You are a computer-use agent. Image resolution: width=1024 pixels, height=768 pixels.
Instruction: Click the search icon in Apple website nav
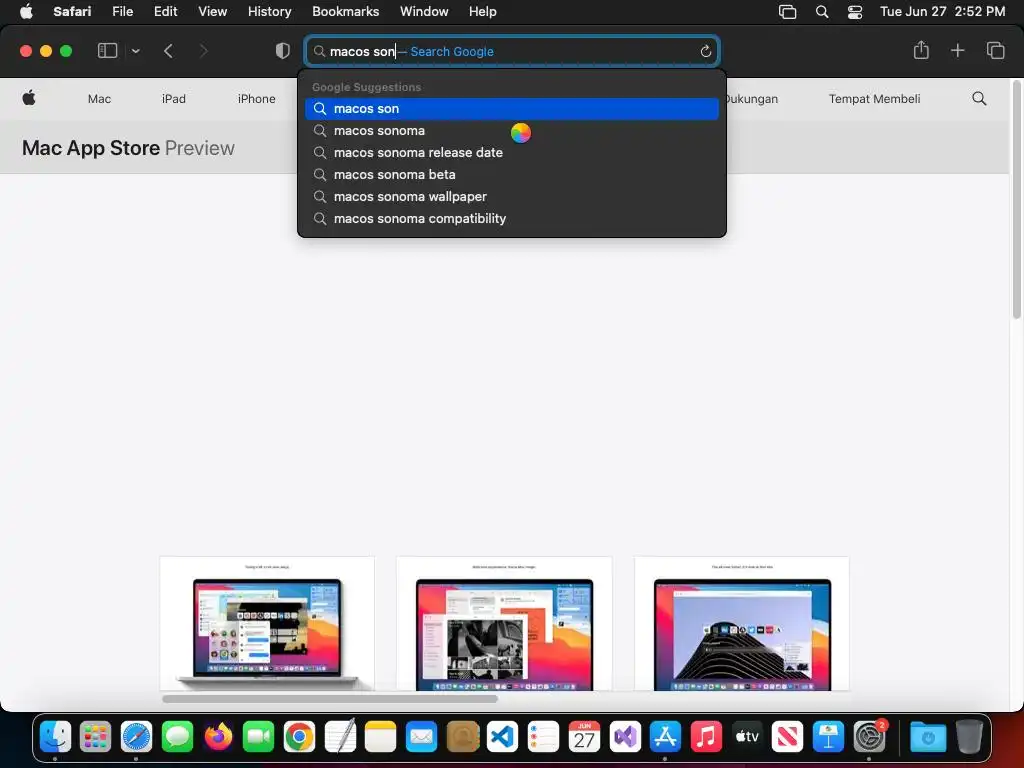coord(979,99)
